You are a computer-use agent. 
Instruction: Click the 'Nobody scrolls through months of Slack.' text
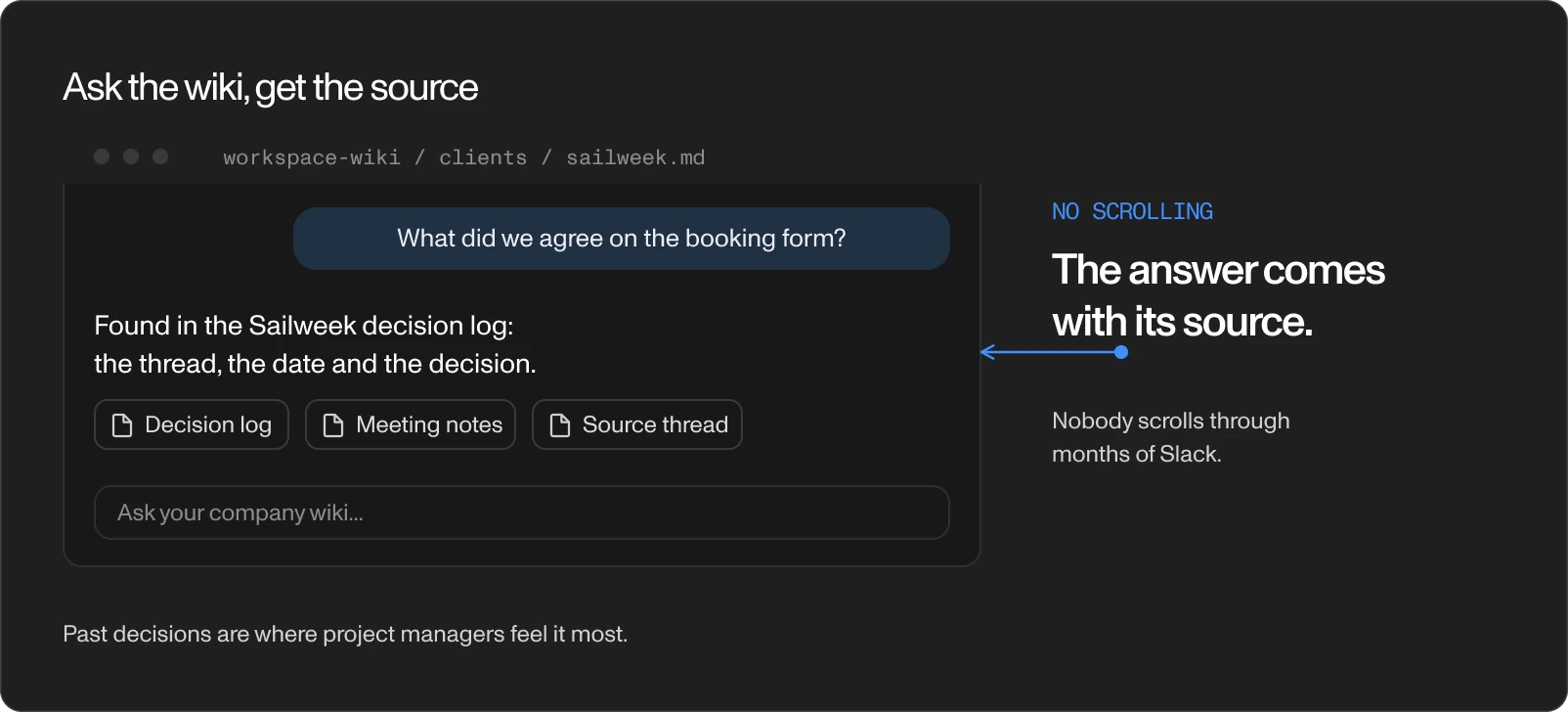pyautogui.click(x=1171, y=437)
